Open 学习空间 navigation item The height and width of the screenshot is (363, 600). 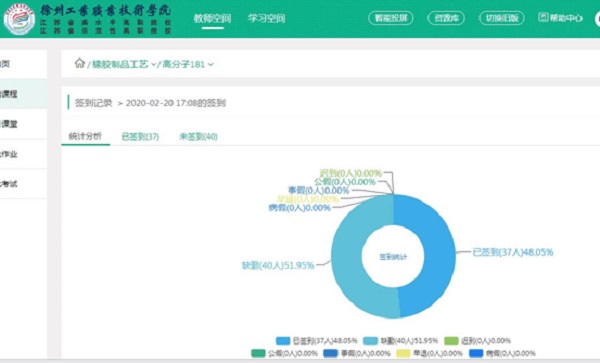pos(266,18)
